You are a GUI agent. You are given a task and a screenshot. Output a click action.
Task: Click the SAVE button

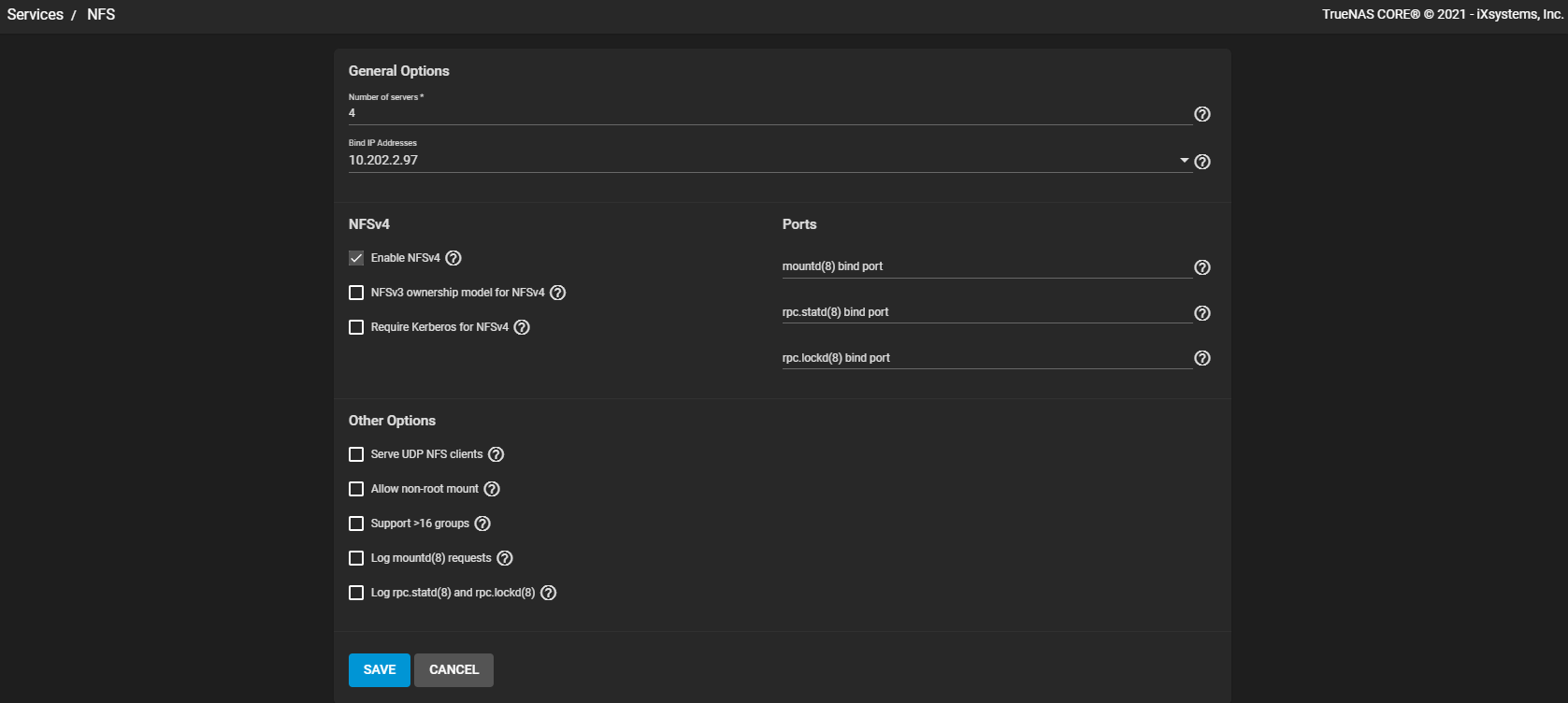coord(379,669)
